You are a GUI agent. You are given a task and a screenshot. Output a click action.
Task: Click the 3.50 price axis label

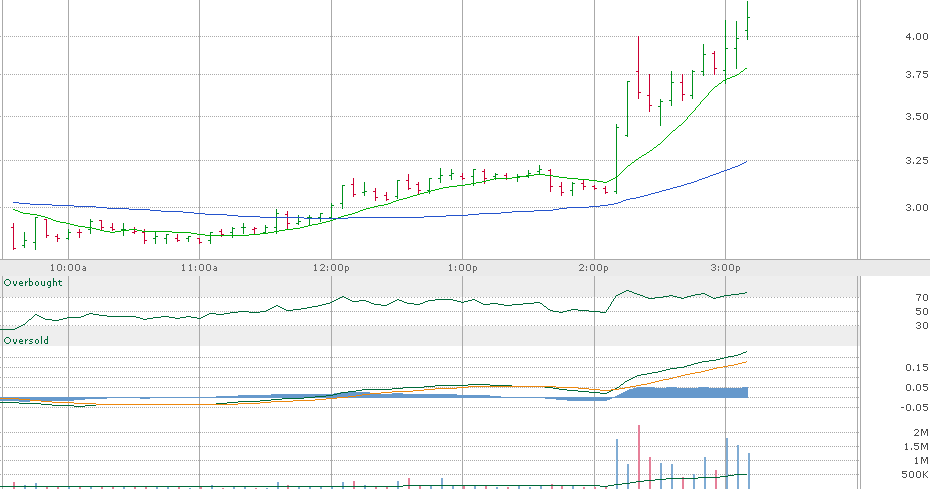coord(916,116)
